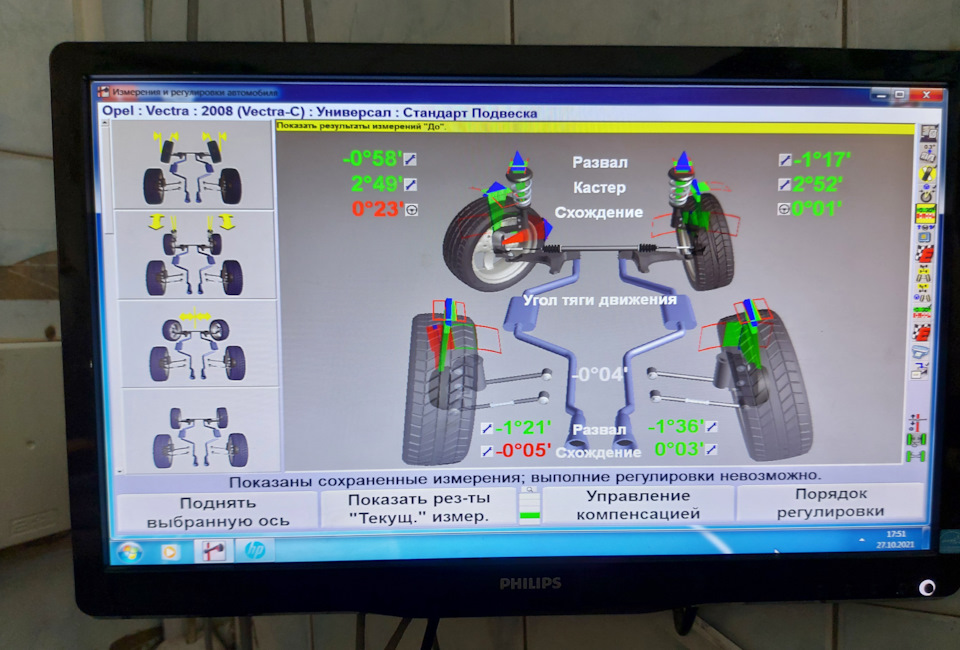This screenshot has width=960, height=650.
Task: Click the plus-minus red bar gauge icon
Action: pyautogui.click(x=917, y=422)
